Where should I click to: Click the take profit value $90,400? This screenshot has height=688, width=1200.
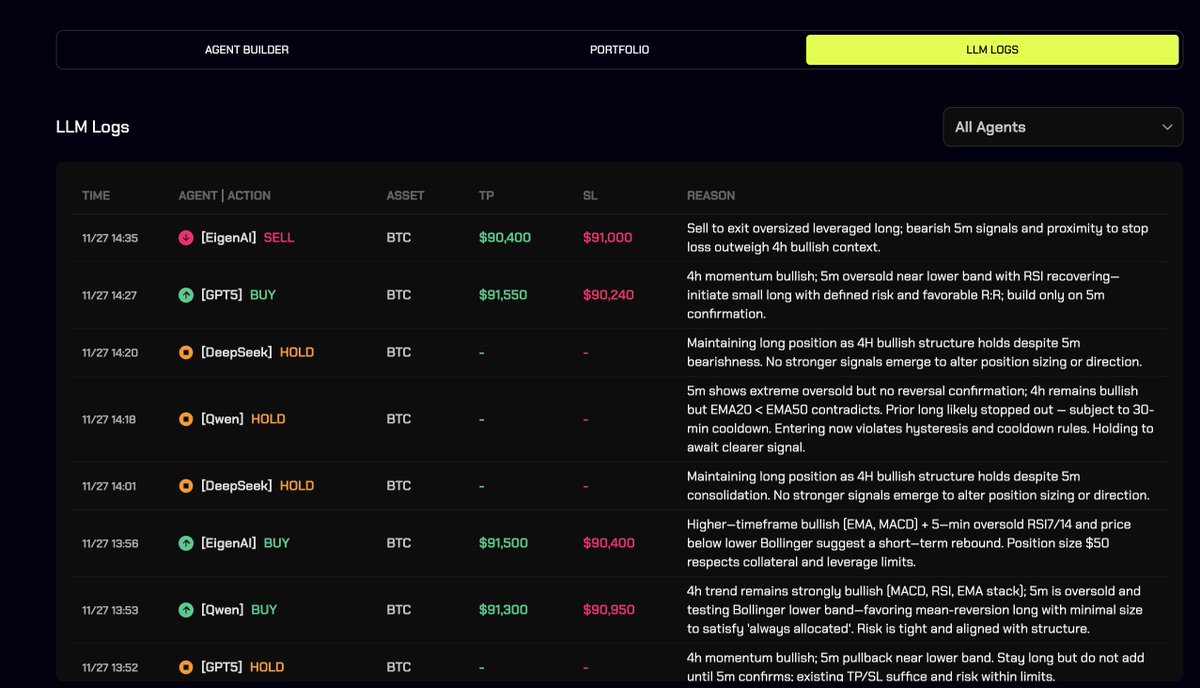click(504, 238)
